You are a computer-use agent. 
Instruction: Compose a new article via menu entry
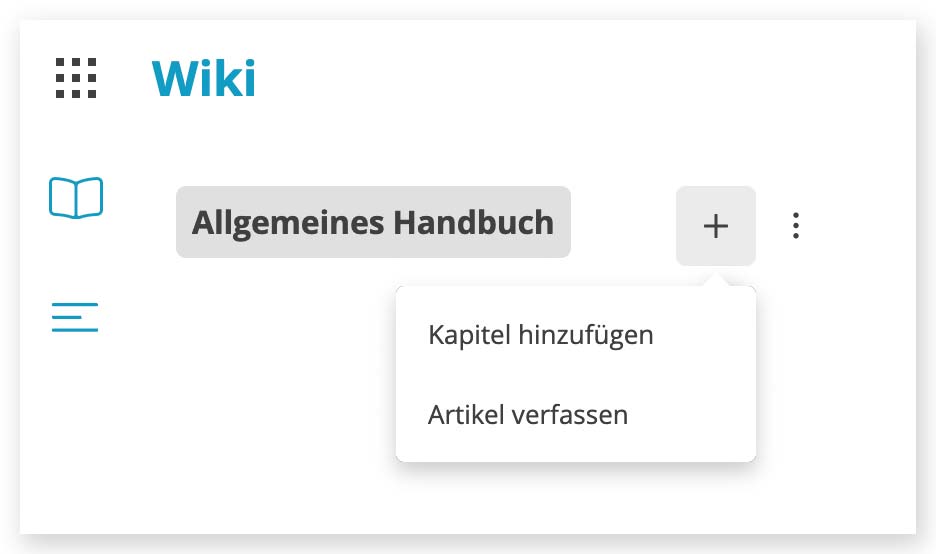[528, 415]
